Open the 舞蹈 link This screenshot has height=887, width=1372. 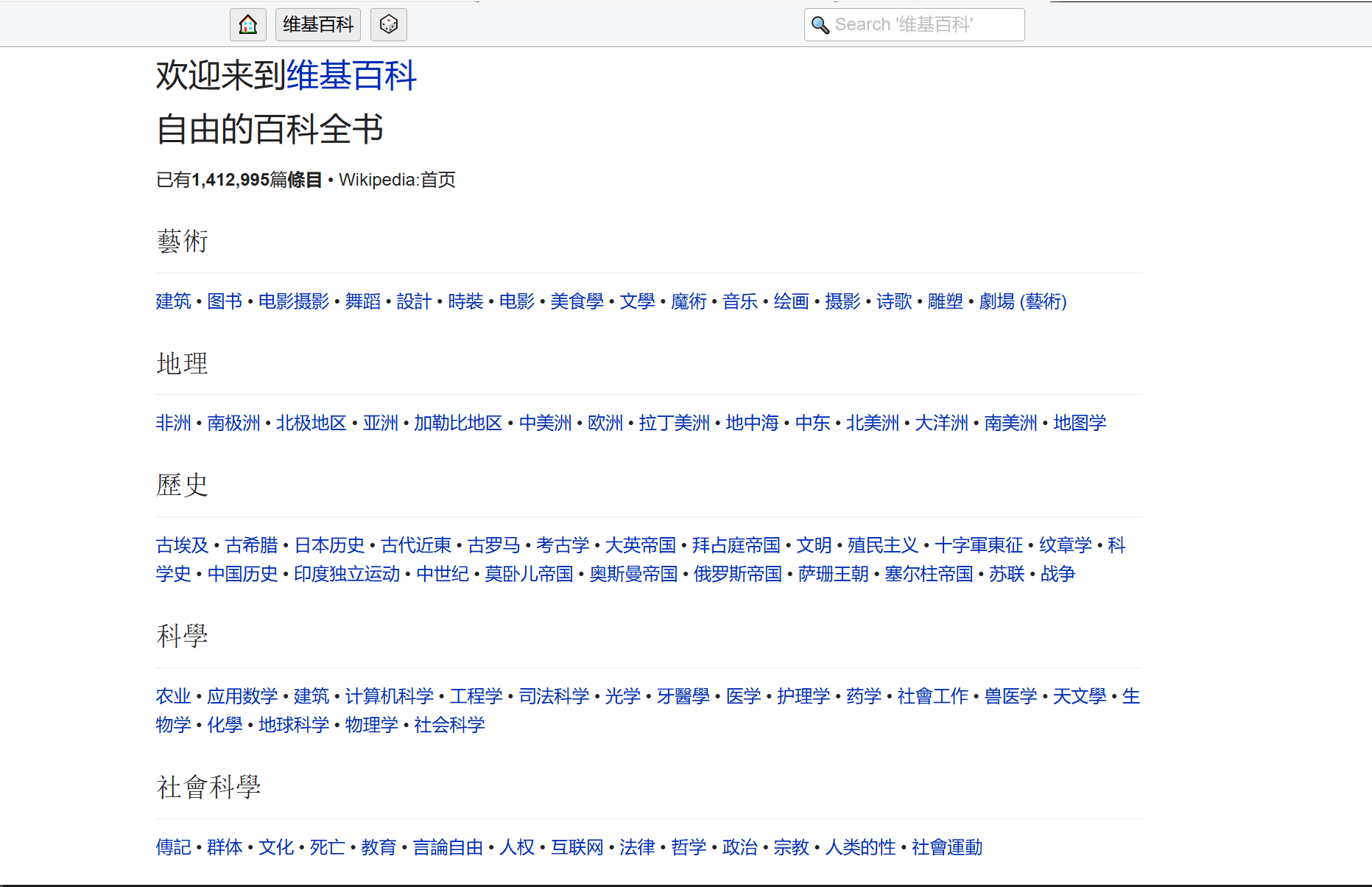363,301
